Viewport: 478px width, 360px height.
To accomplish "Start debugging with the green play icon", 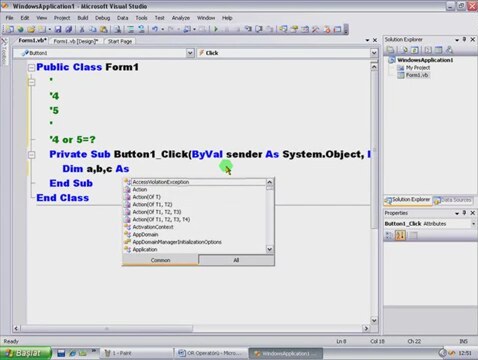I will (x=216, y=29).
